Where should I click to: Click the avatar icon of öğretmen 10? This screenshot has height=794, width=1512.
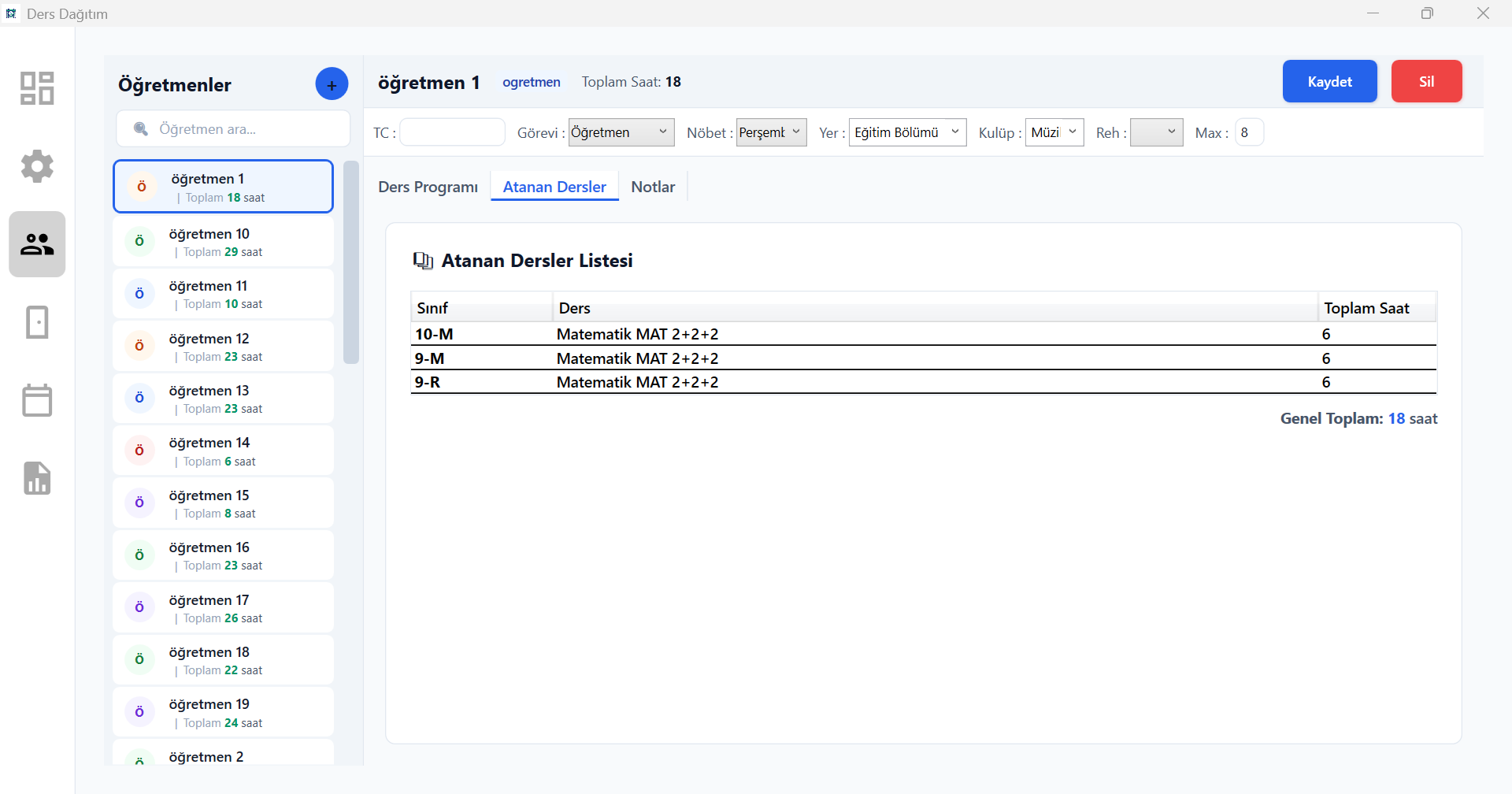click(139, 241)
